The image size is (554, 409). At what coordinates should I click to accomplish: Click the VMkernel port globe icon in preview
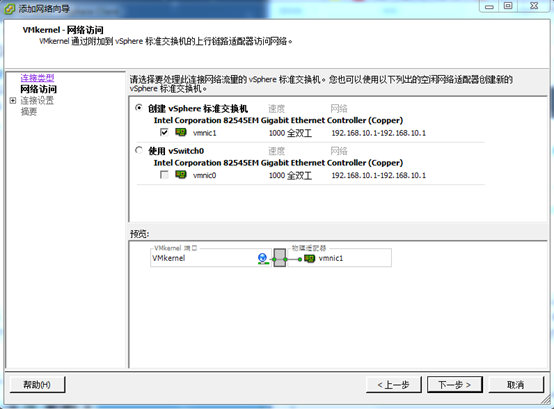click(263, 259)
